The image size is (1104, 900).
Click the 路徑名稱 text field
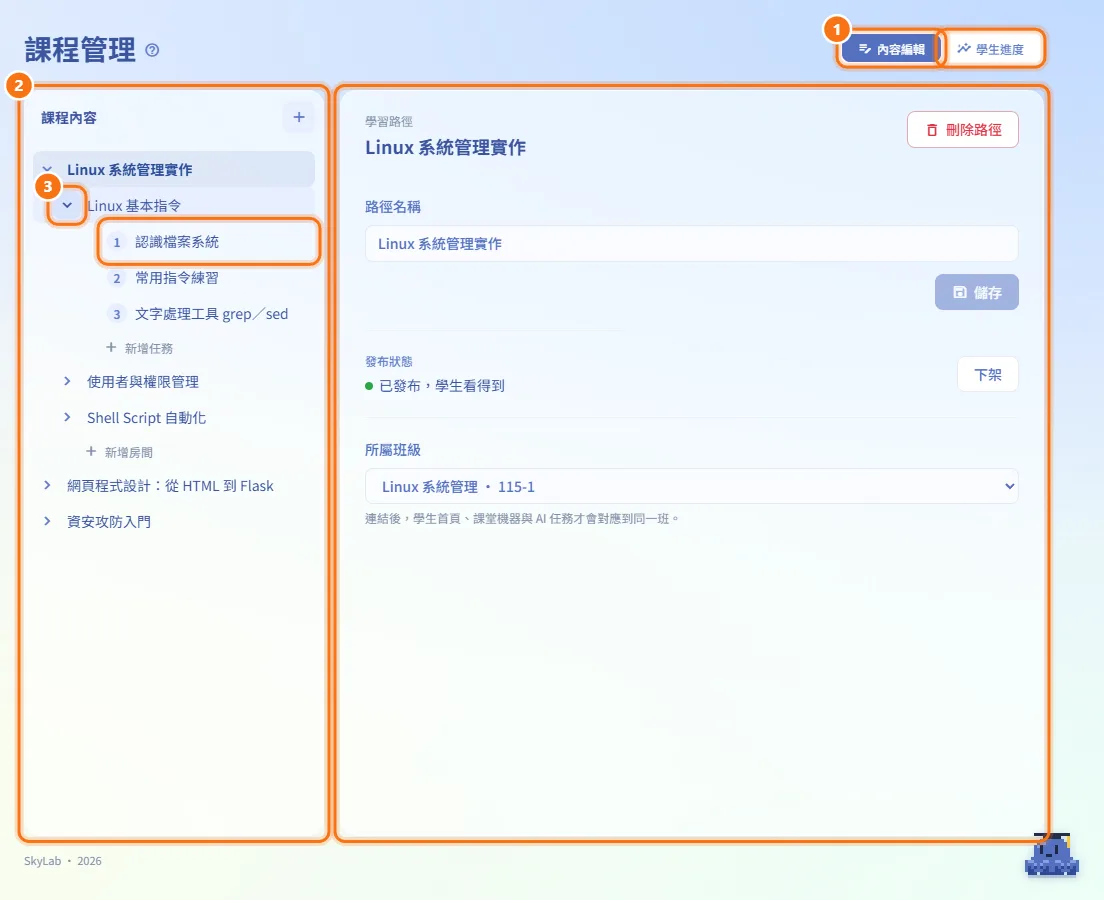691,244
